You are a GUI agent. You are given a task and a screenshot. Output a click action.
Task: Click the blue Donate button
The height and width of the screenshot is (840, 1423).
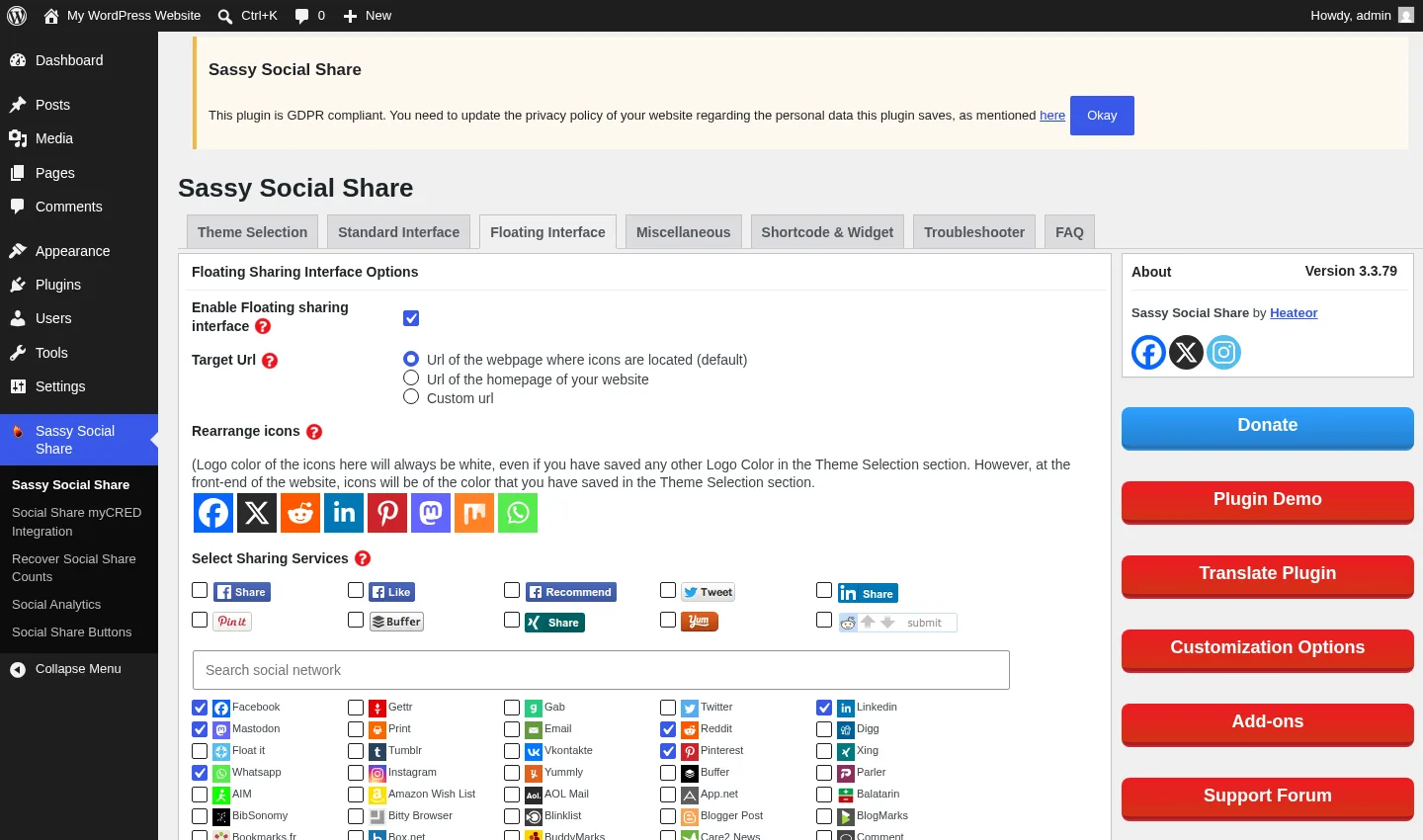[1268, 427]
